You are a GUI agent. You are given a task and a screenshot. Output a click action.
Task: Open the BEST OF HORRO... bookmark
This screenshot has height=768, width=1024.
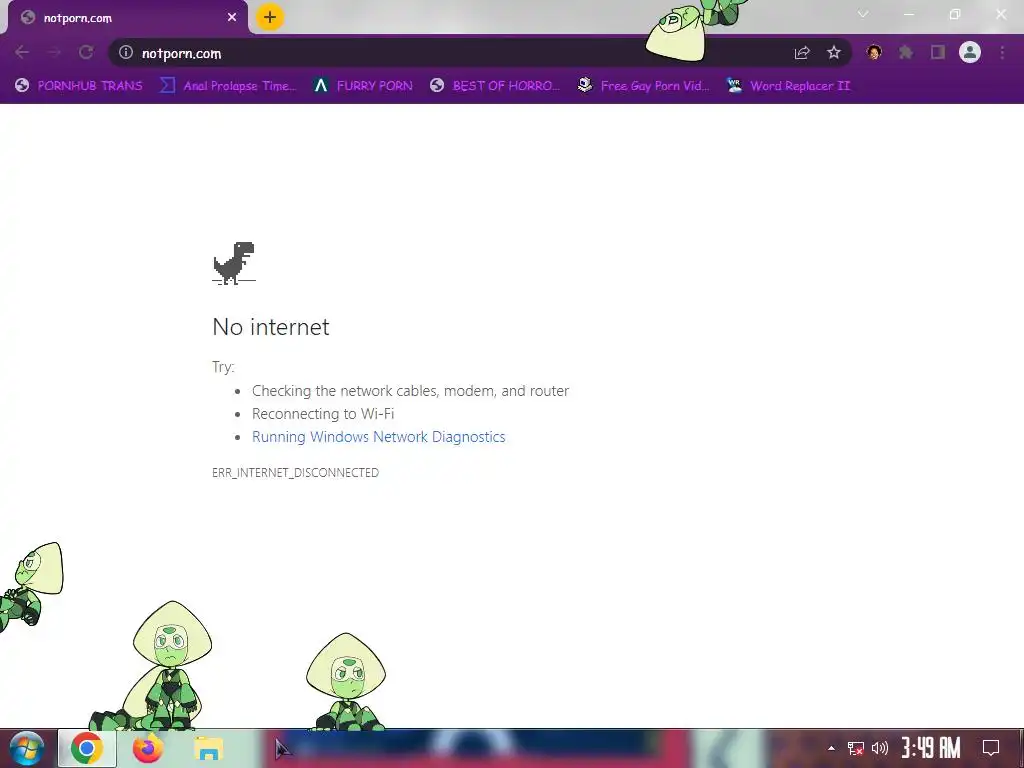(495, 86)
